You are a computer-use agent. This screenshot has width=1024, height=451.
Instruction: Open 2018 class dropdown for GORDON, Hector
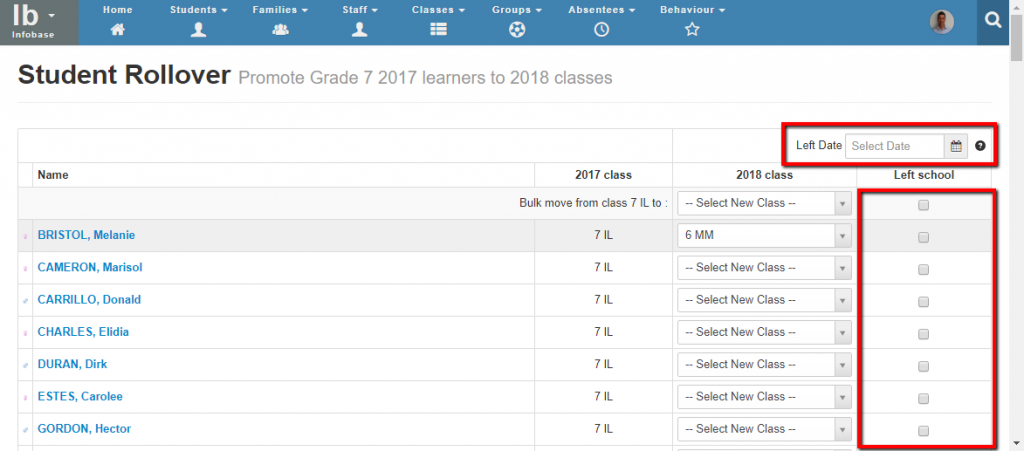coord(765,429)
